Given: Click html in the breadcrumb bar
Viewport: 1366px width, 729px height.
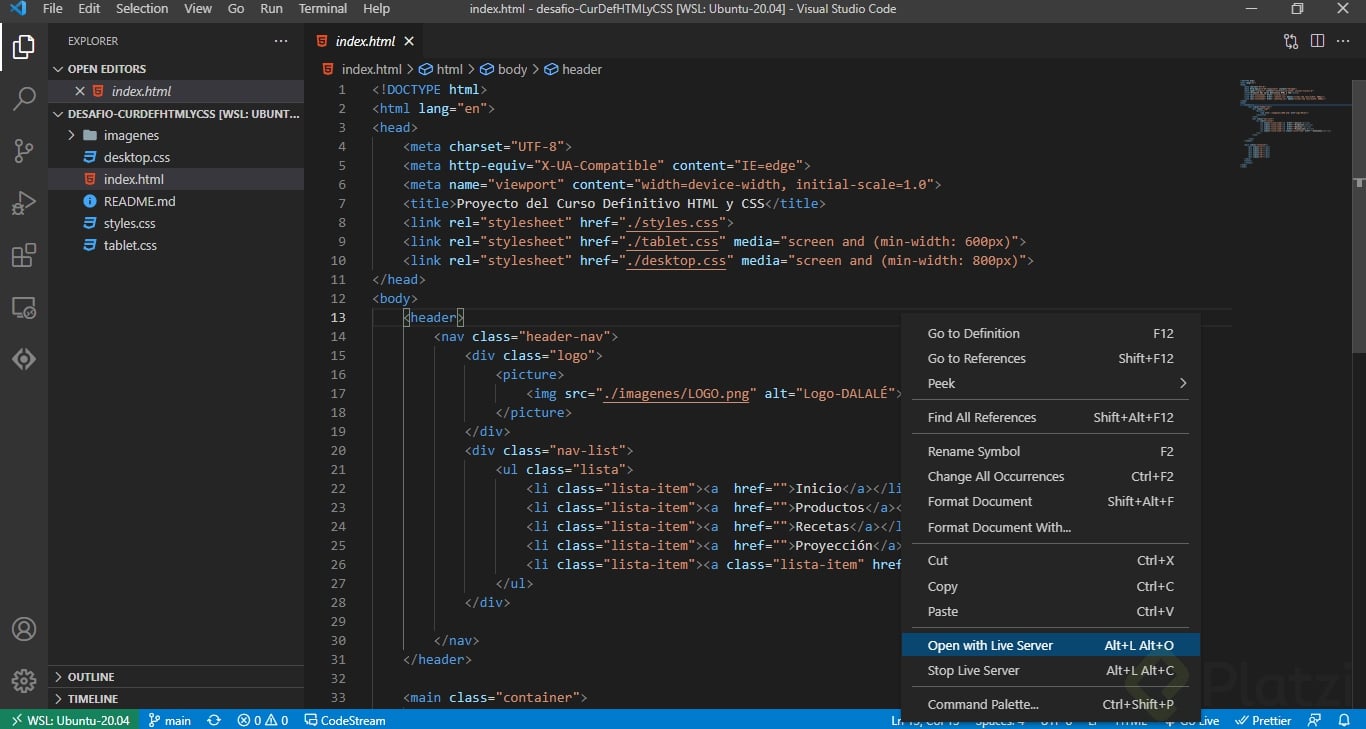Looking at the screenshot, I should pos(441,69).
